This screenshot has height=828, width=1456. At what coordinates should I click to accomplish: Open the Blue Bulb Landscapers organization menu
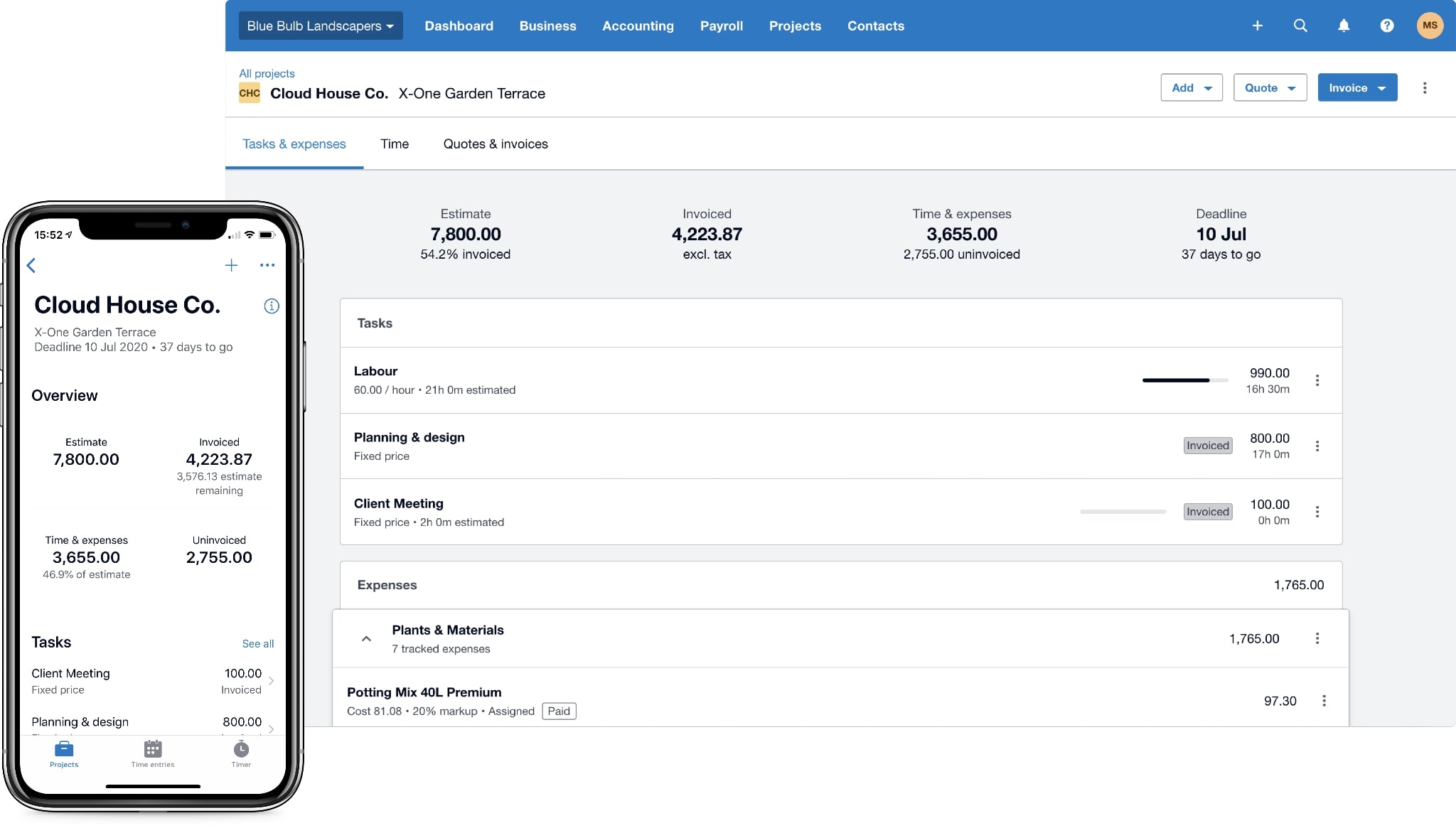click(320, 26)
